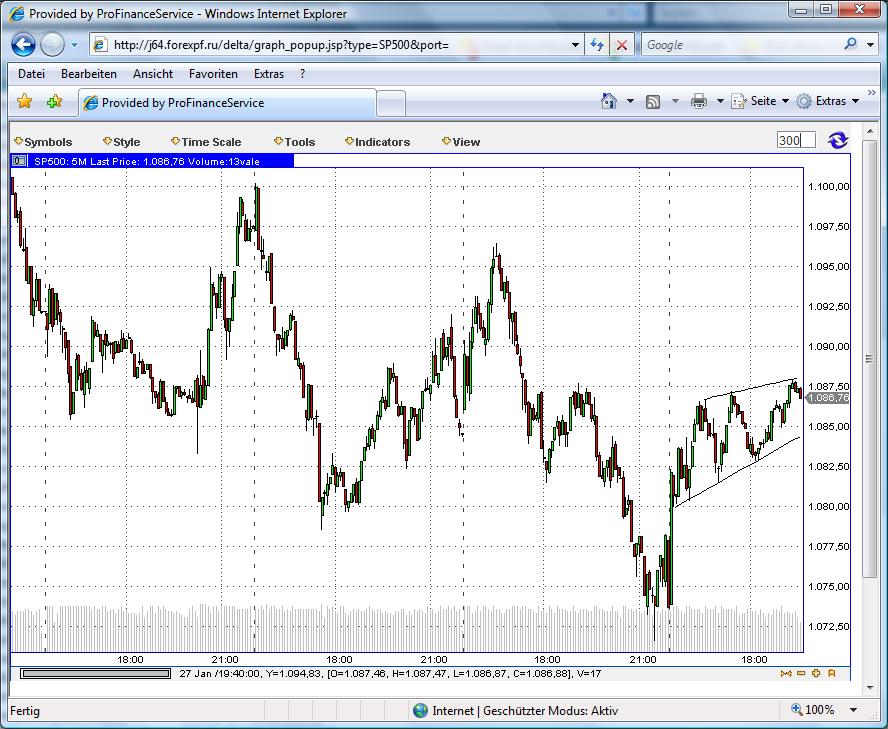Open the ? help menu
The image size is (888, 729).
[302, 74]
